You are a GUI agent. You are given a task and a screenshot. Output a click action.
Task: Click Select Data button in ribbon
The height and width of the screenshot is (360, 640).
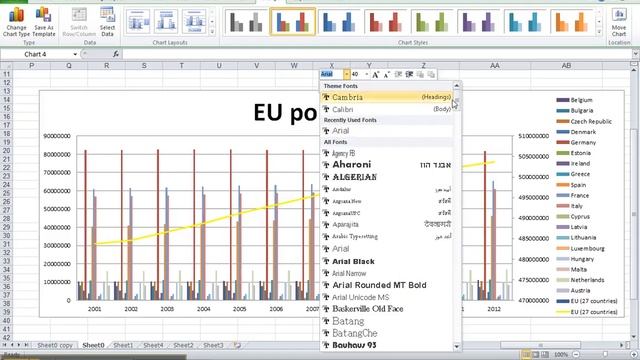click(107, 23)
